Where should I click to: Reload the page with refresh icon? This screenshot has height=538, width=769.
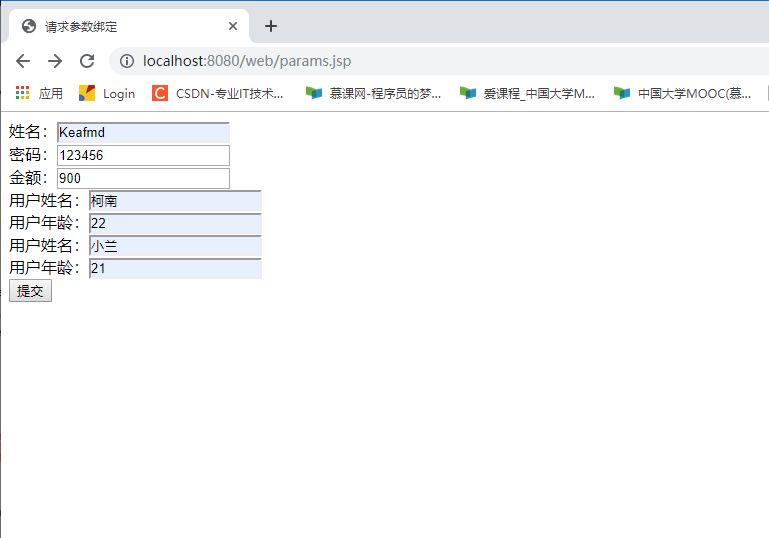point(87,61)
